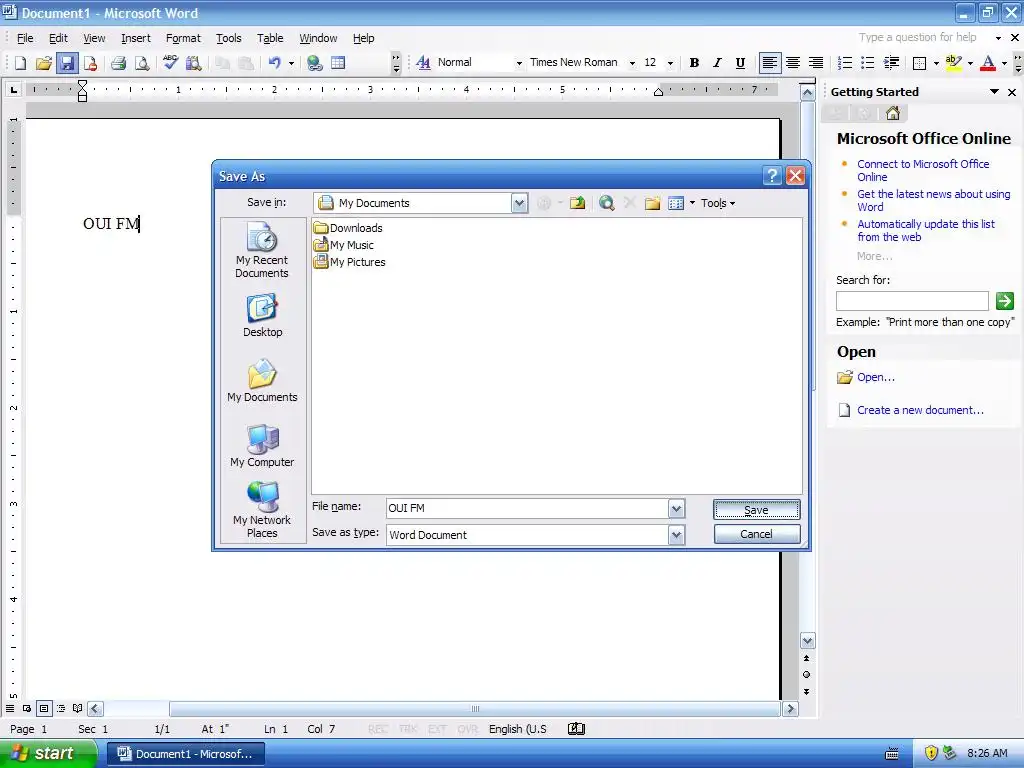This screenshot has width=1024, height=768.
Task: Click Search the Web icon in Save As
Action: click(607, 203)
